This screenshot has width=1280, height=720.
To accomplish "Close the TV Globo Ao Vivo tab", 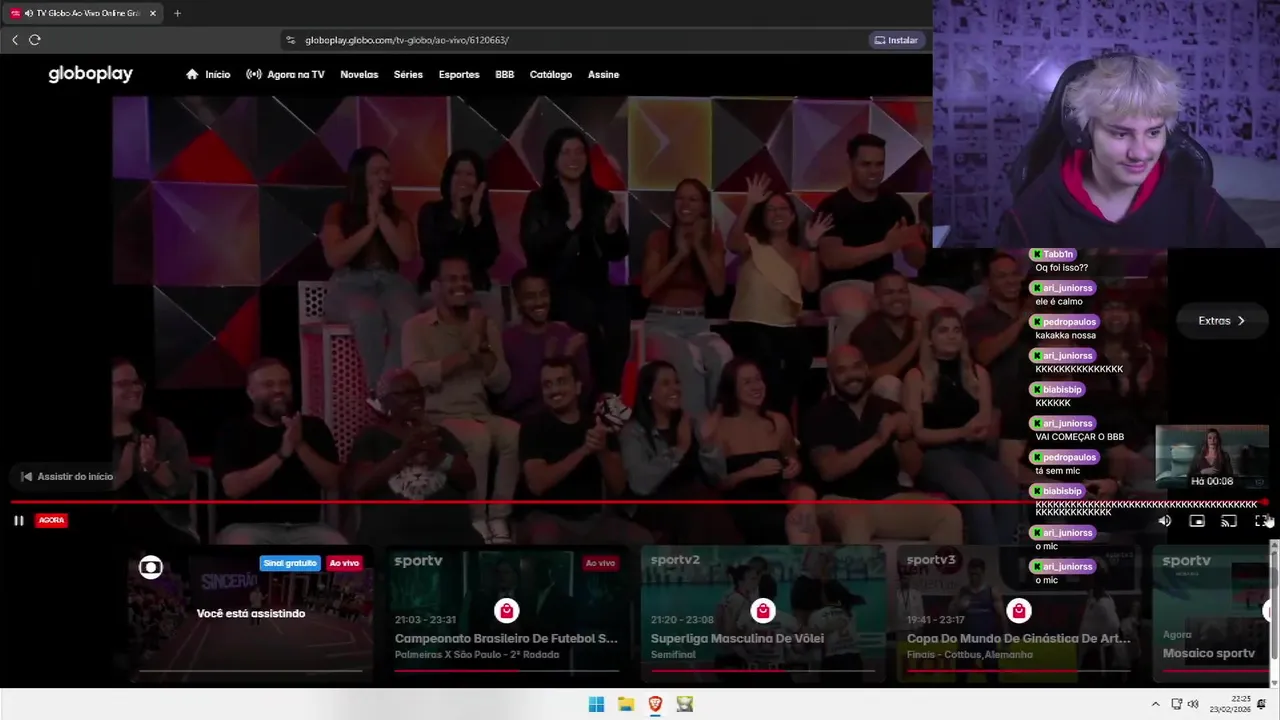I will coord(153,13).
